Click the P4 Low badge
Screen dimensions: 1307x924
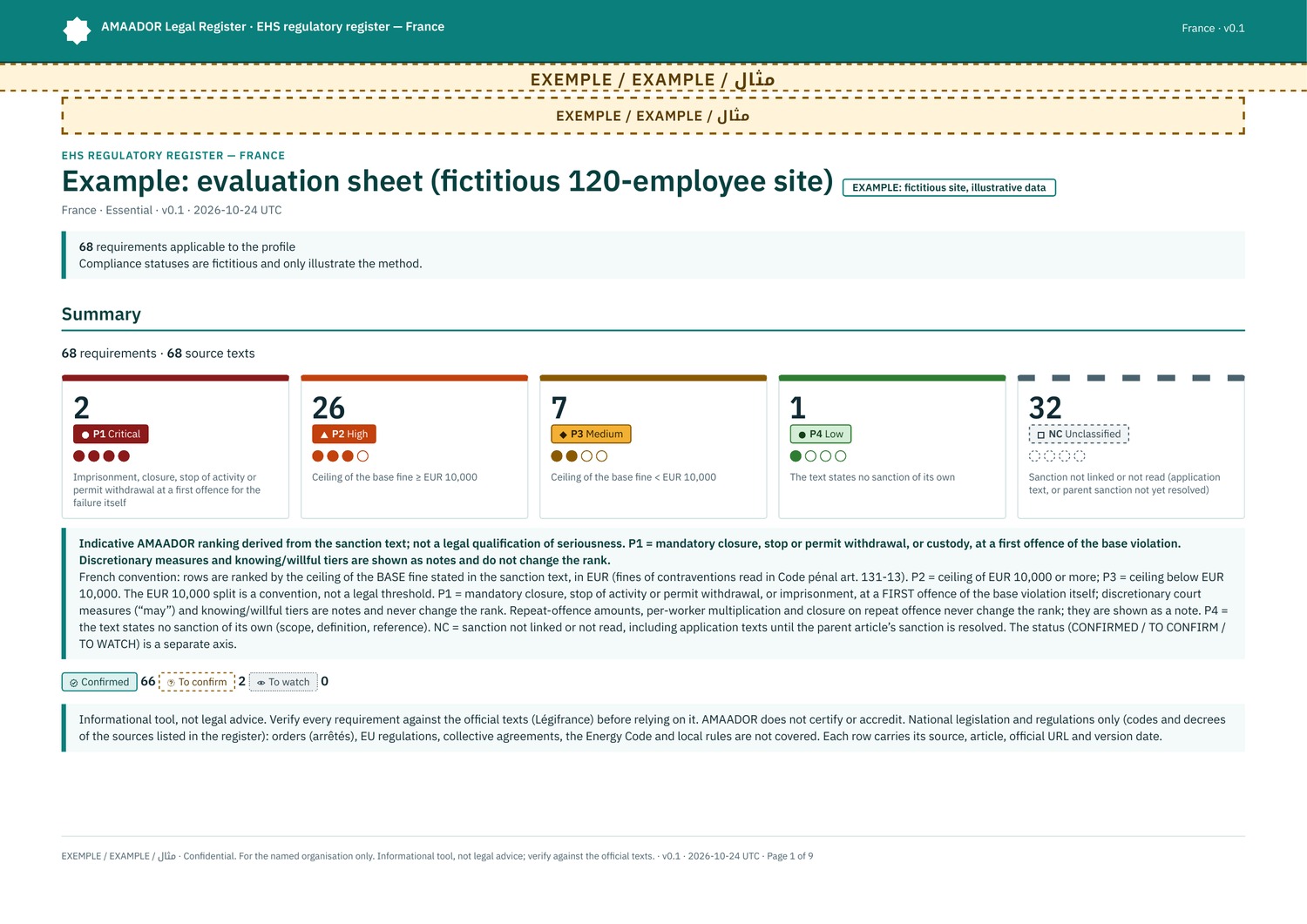[821, 434]
